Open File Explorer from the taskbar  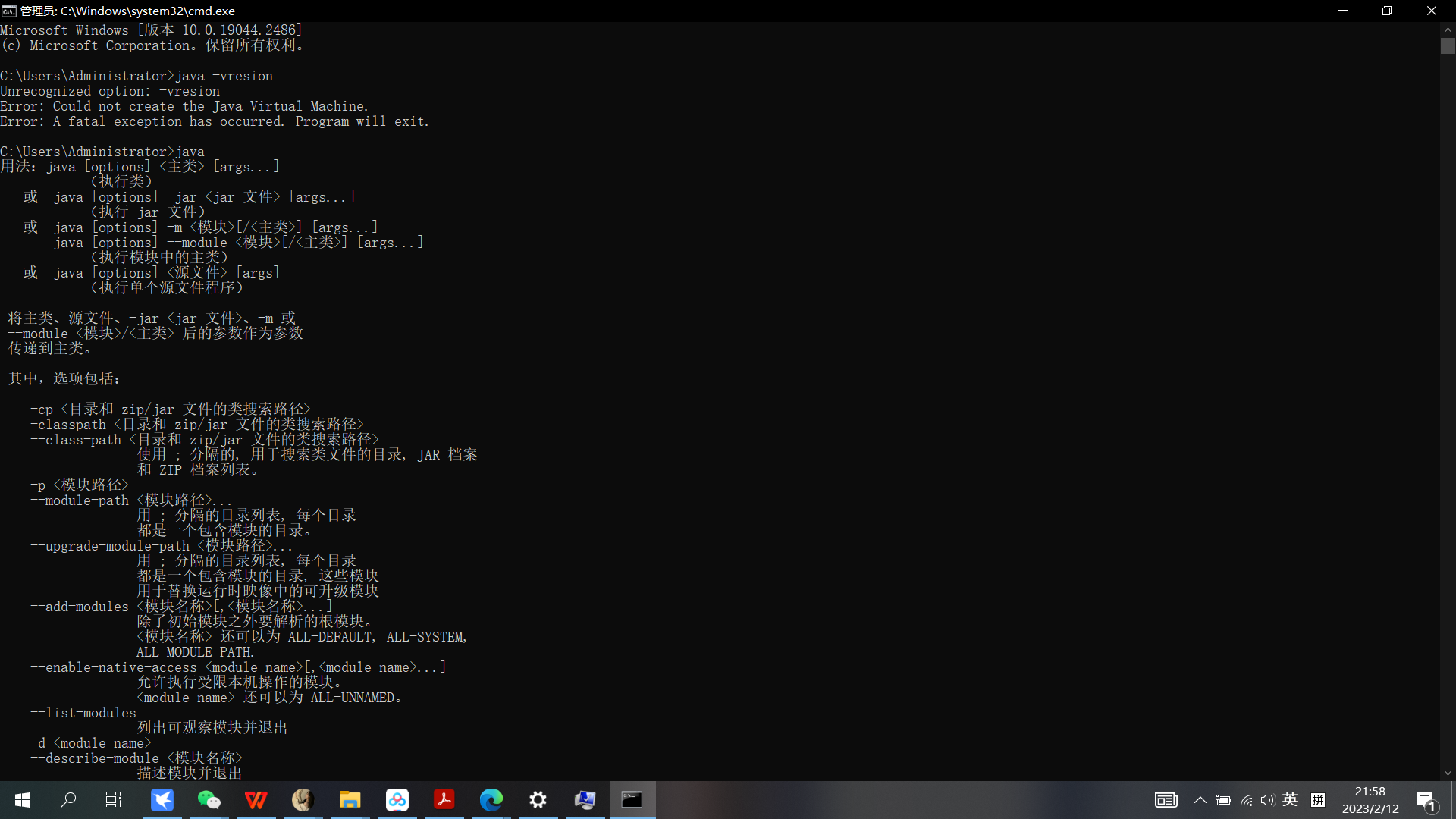(350, 799)
